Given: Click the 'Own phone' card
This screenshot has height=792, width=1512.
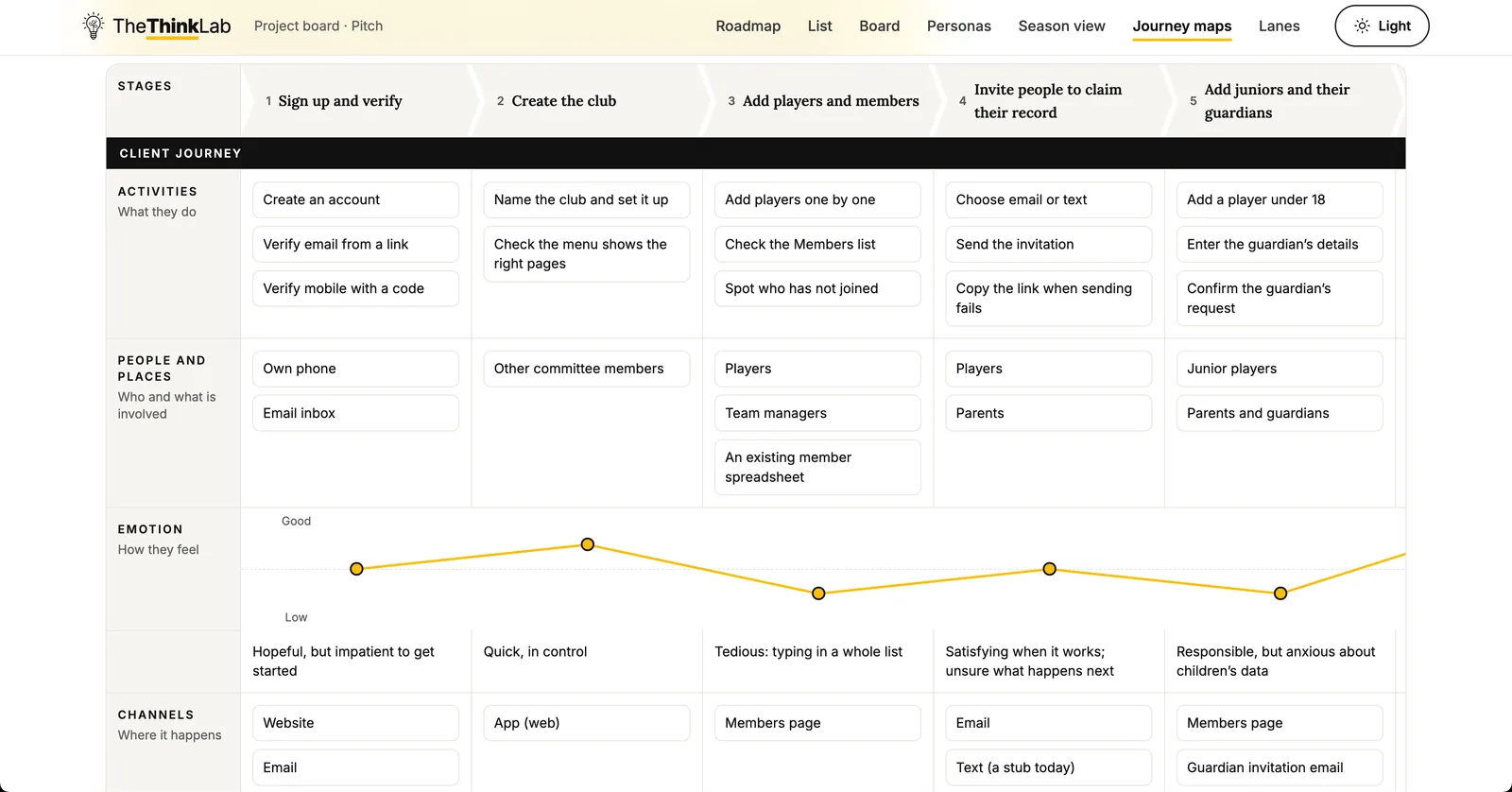Looking at the screenshot, I should pos(355,369).
